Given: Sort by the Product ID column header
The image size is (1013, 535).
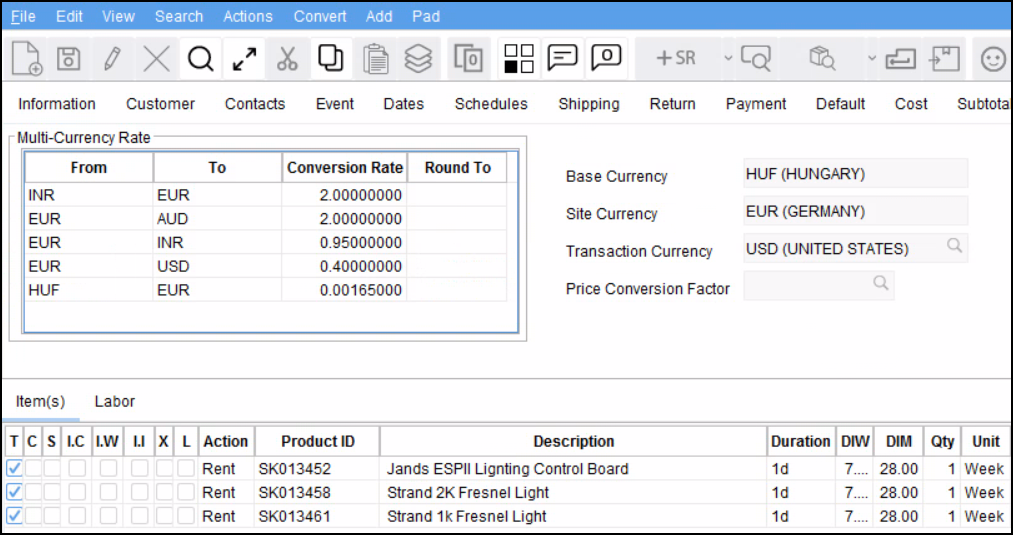Looking at the screenshot, I should click(x=317, y=441).
